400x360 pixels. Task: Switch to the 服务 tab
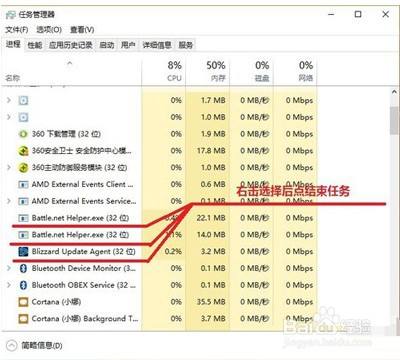point(186,45)
